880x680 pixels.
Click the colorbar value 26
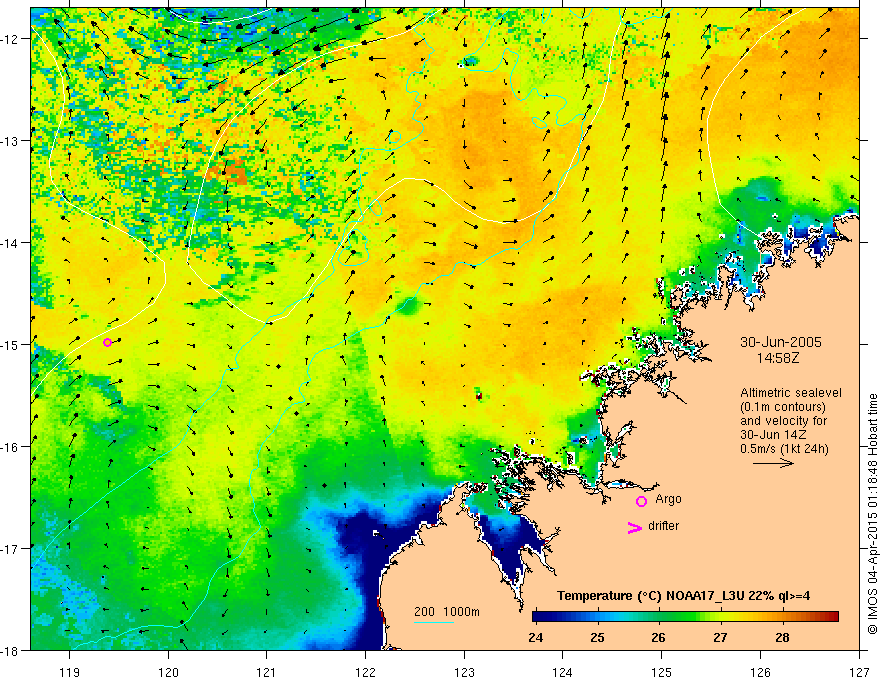click(658, 638)
